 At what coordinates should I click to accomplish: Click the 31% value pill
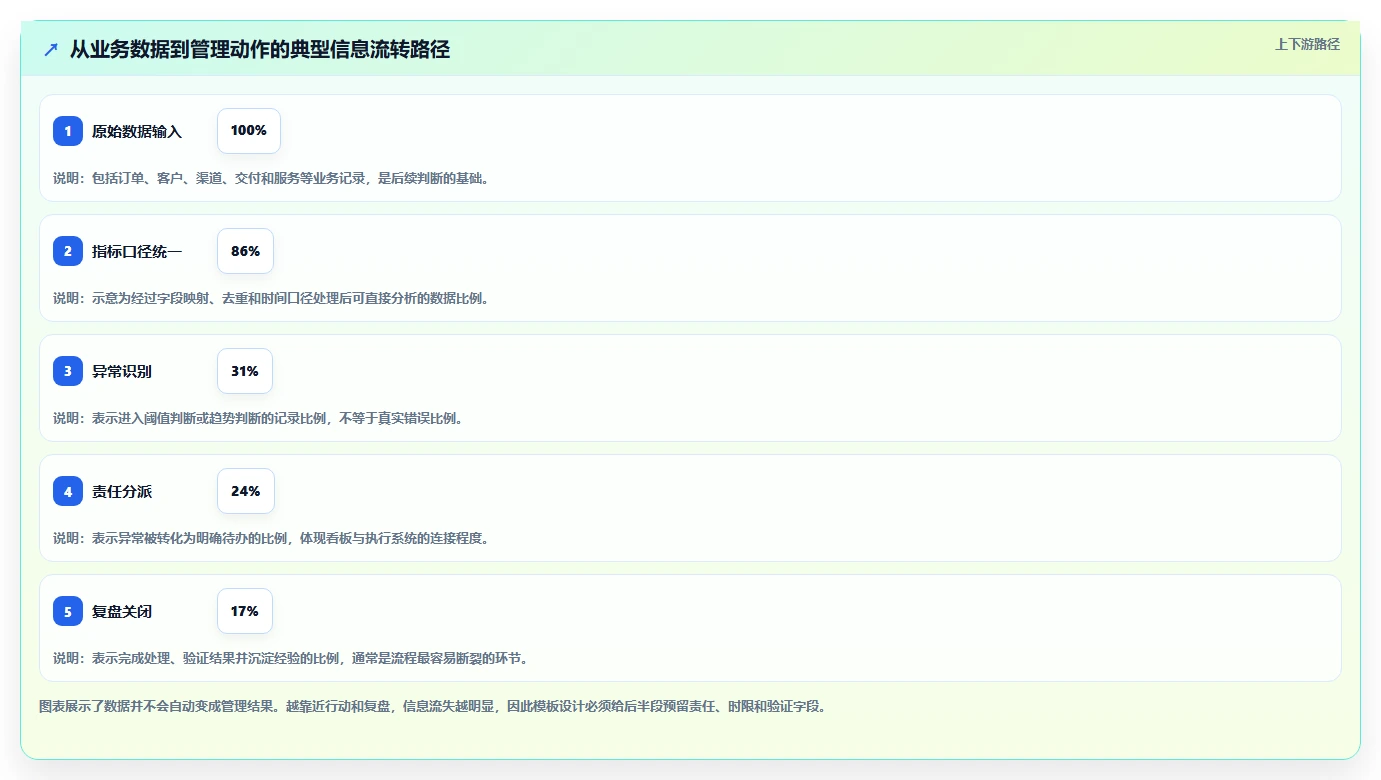click(245, 371)
